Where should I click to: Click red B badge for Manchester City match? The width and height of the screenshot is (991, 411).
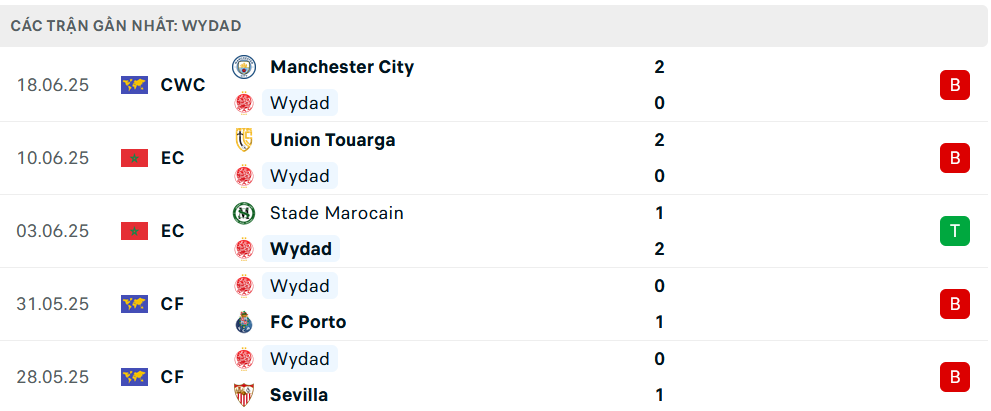[x=954, y=85]
